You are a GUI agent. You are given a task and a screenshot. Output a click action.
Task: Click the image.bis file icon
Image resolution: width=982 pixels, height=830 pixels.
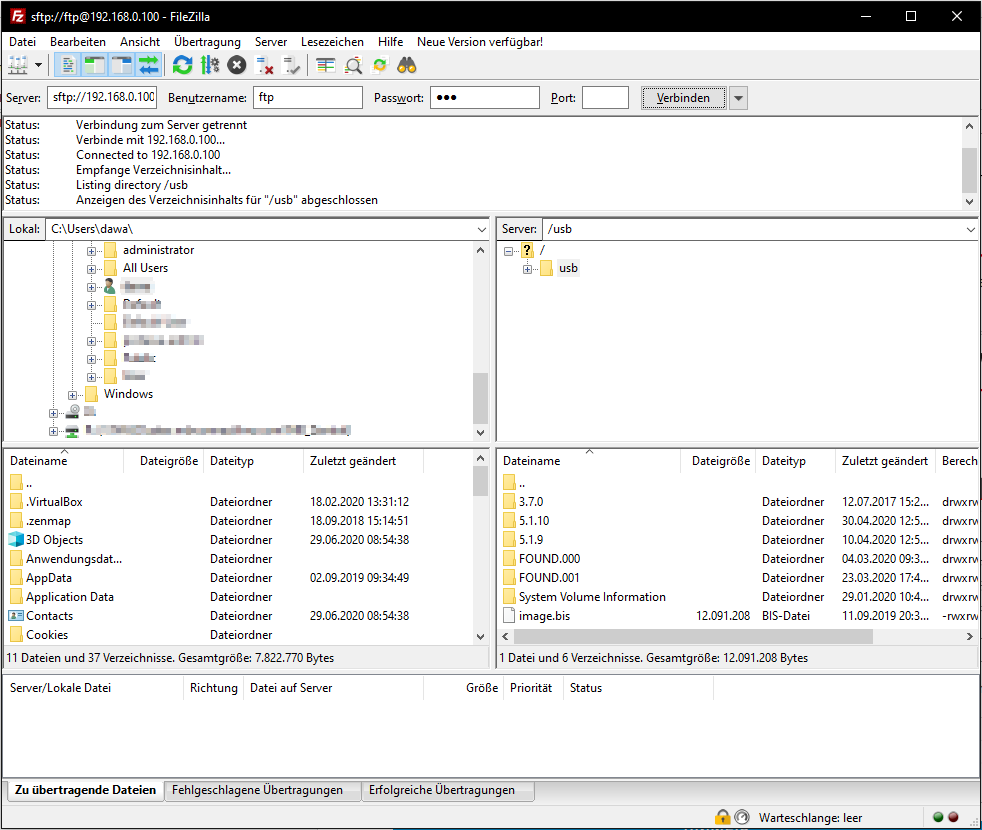pyautogui.click(x=509, y=616)
